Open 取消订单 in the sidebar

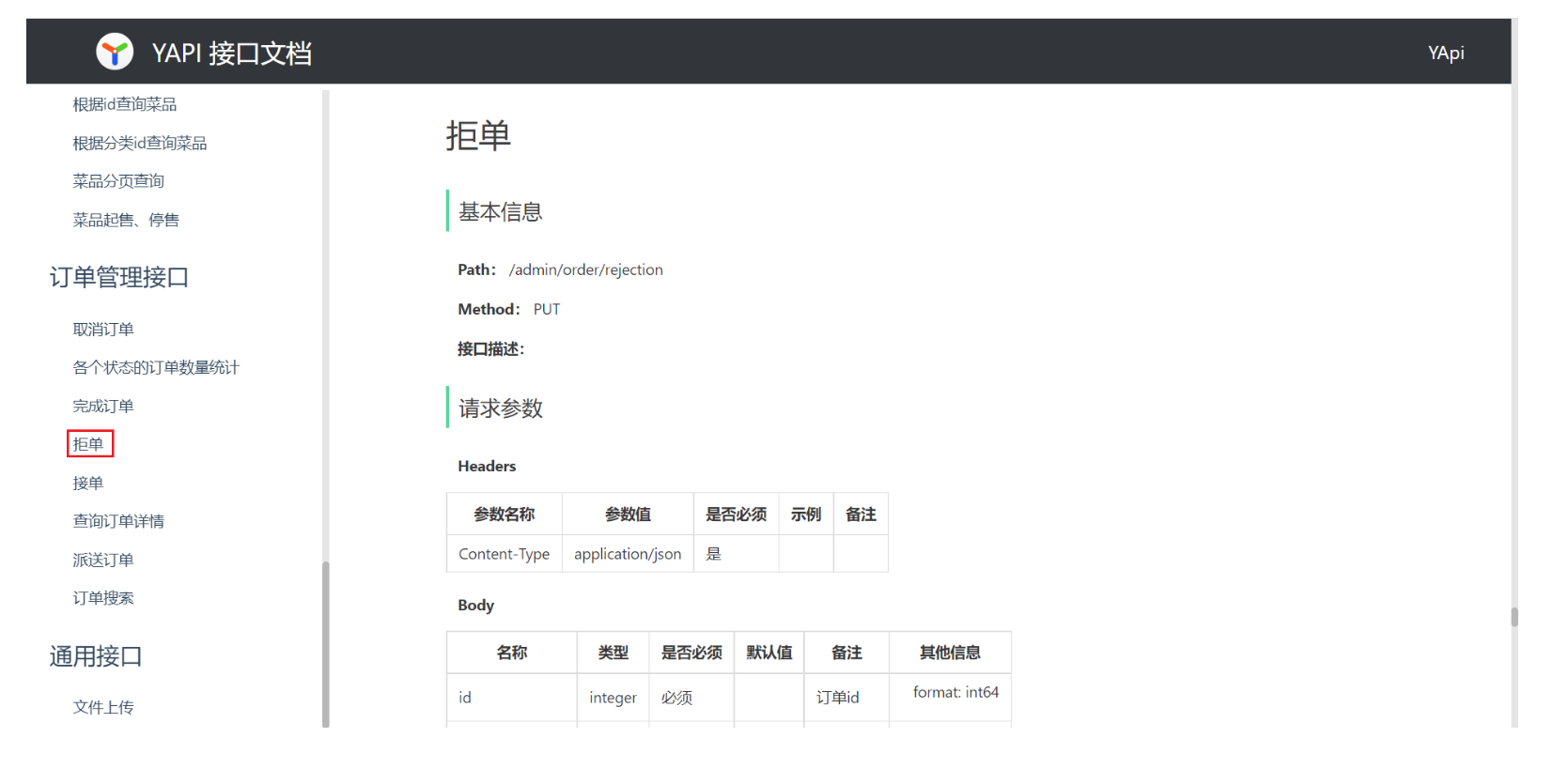(103, 330)
